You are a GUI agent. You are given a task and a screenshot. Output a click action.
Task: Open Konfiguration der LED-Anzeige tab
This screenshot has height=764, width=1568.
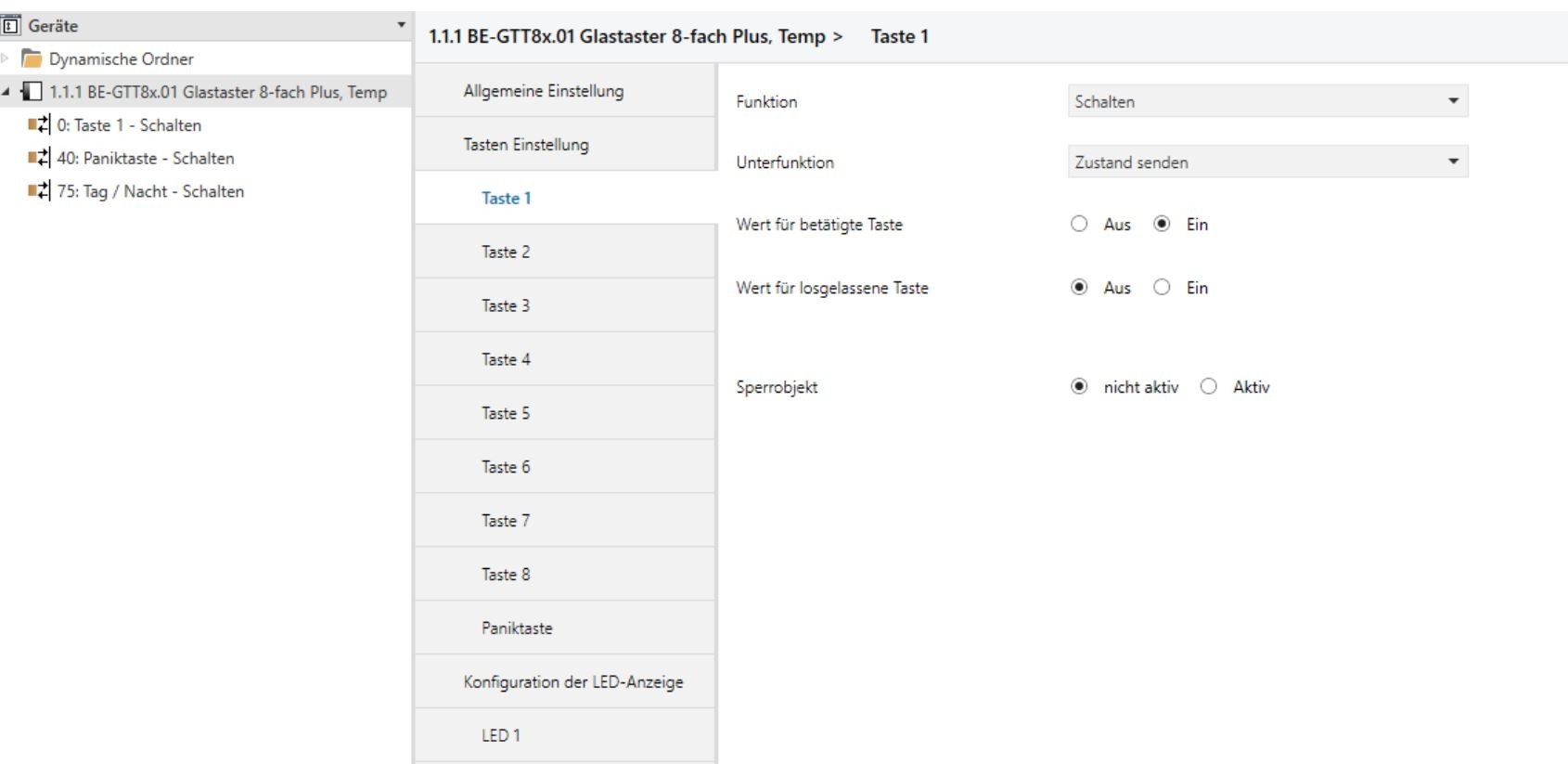coord(573,682)
